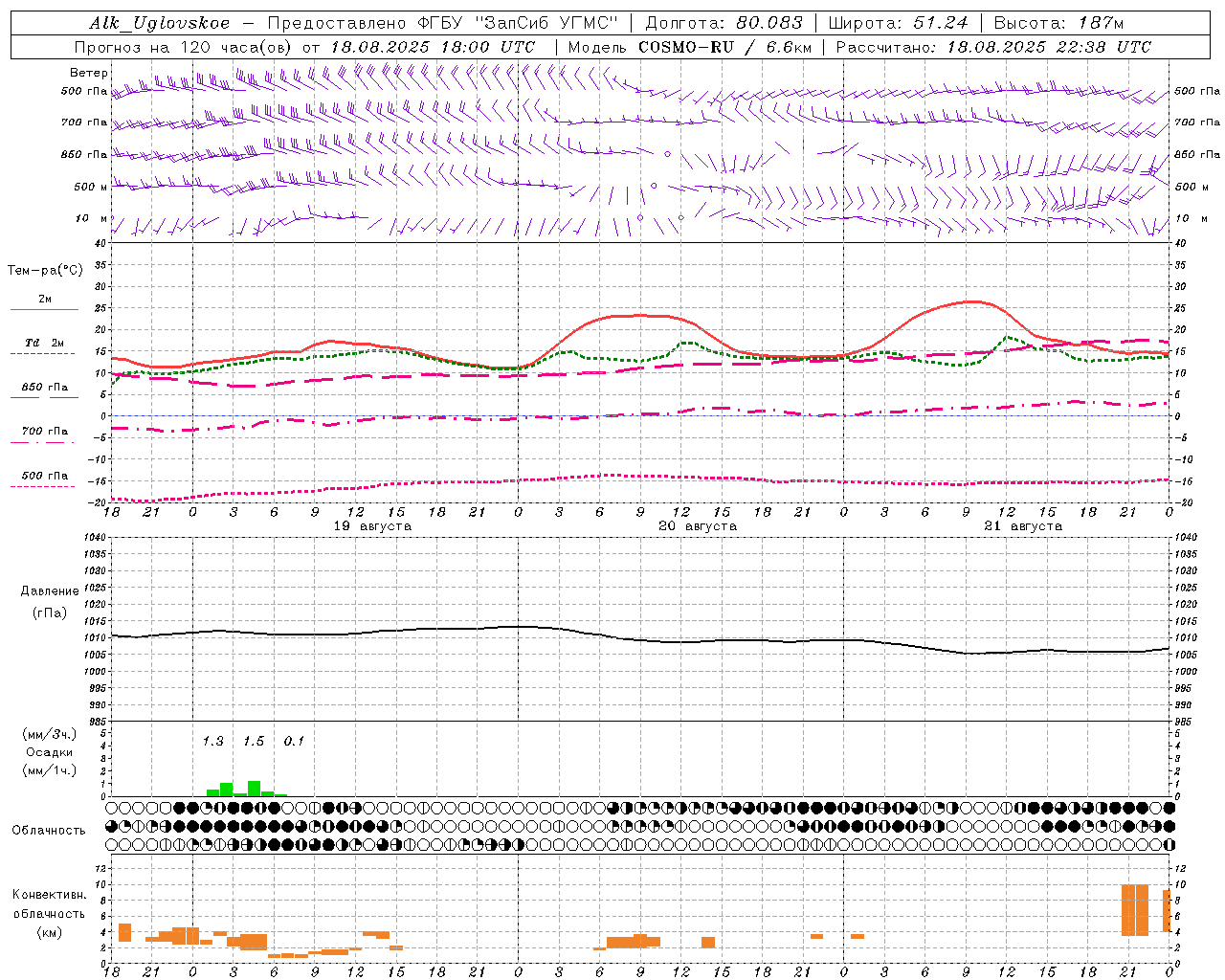The width and height of the screenshot is (1225, 980).
Task: Click the tallest green precipitation bar
Action: click(x=254, y=789)
